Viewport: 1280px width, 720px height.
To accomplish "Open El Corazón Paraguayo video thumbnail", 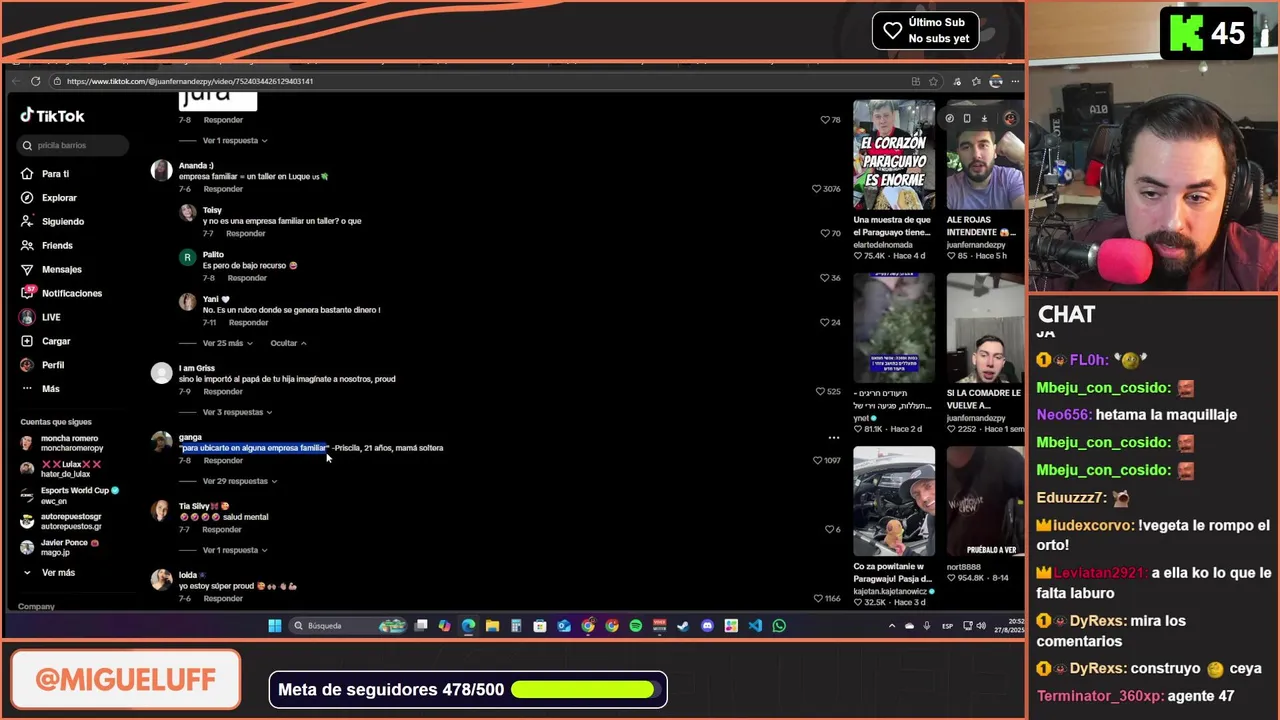I will click(894, 154).
